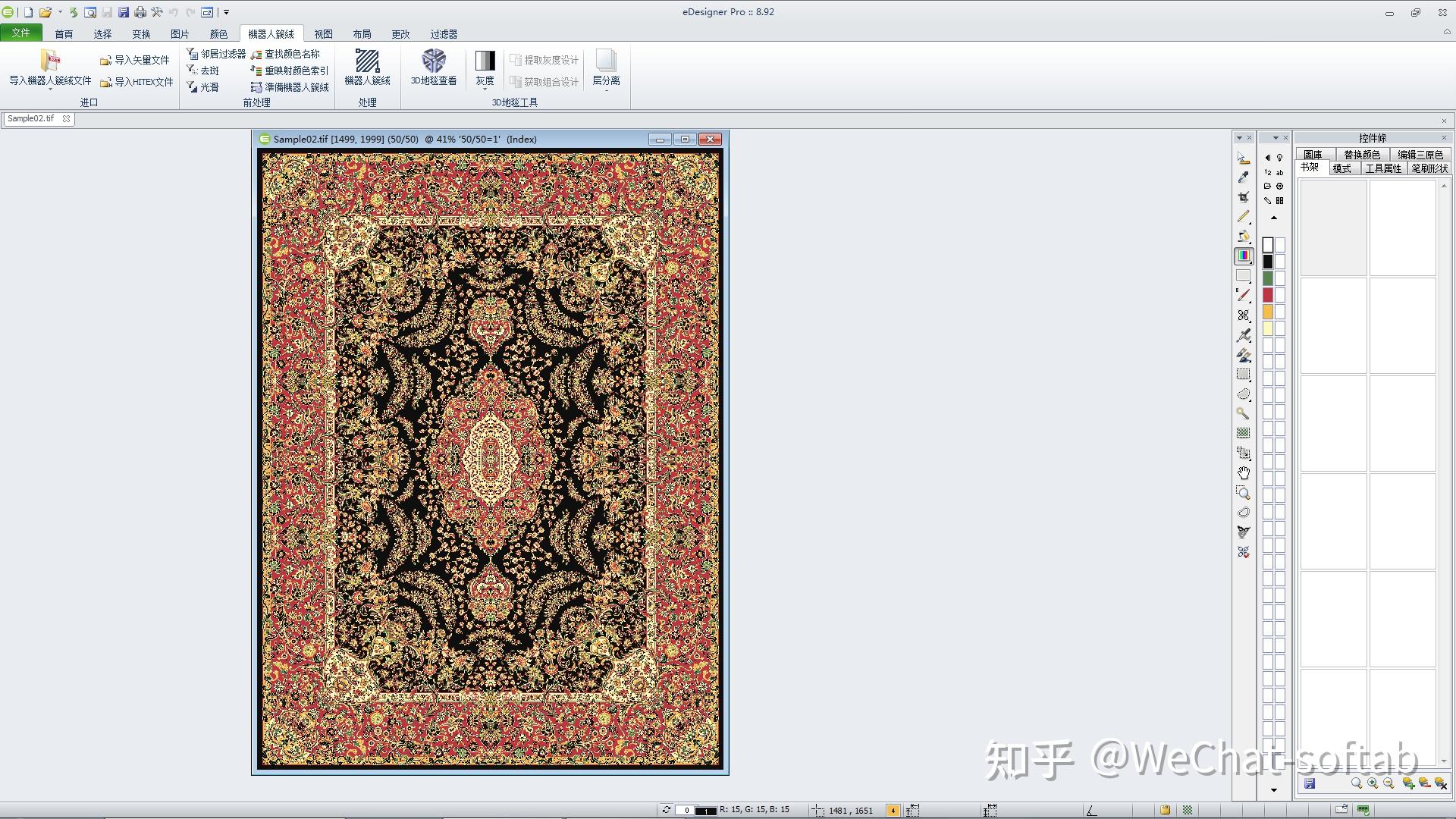
Task: Click save icon at bottom of 控件條 panel
Action: point(1310,783)
